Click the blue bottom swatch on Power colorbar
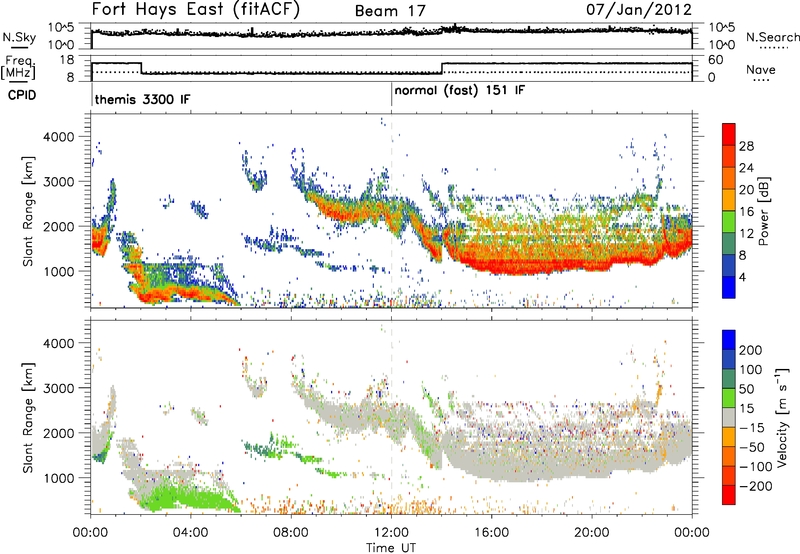The image size is (800, 554). point(729,287)
